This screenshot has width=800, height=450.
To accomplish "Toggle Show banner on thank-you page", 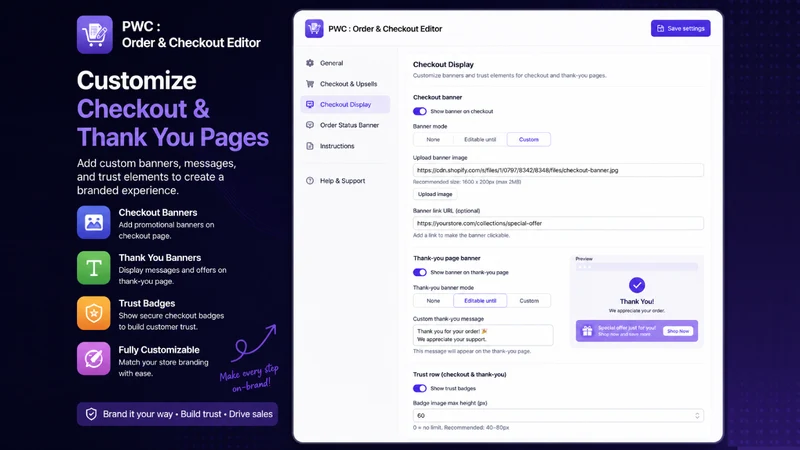I will pos(420,272).
